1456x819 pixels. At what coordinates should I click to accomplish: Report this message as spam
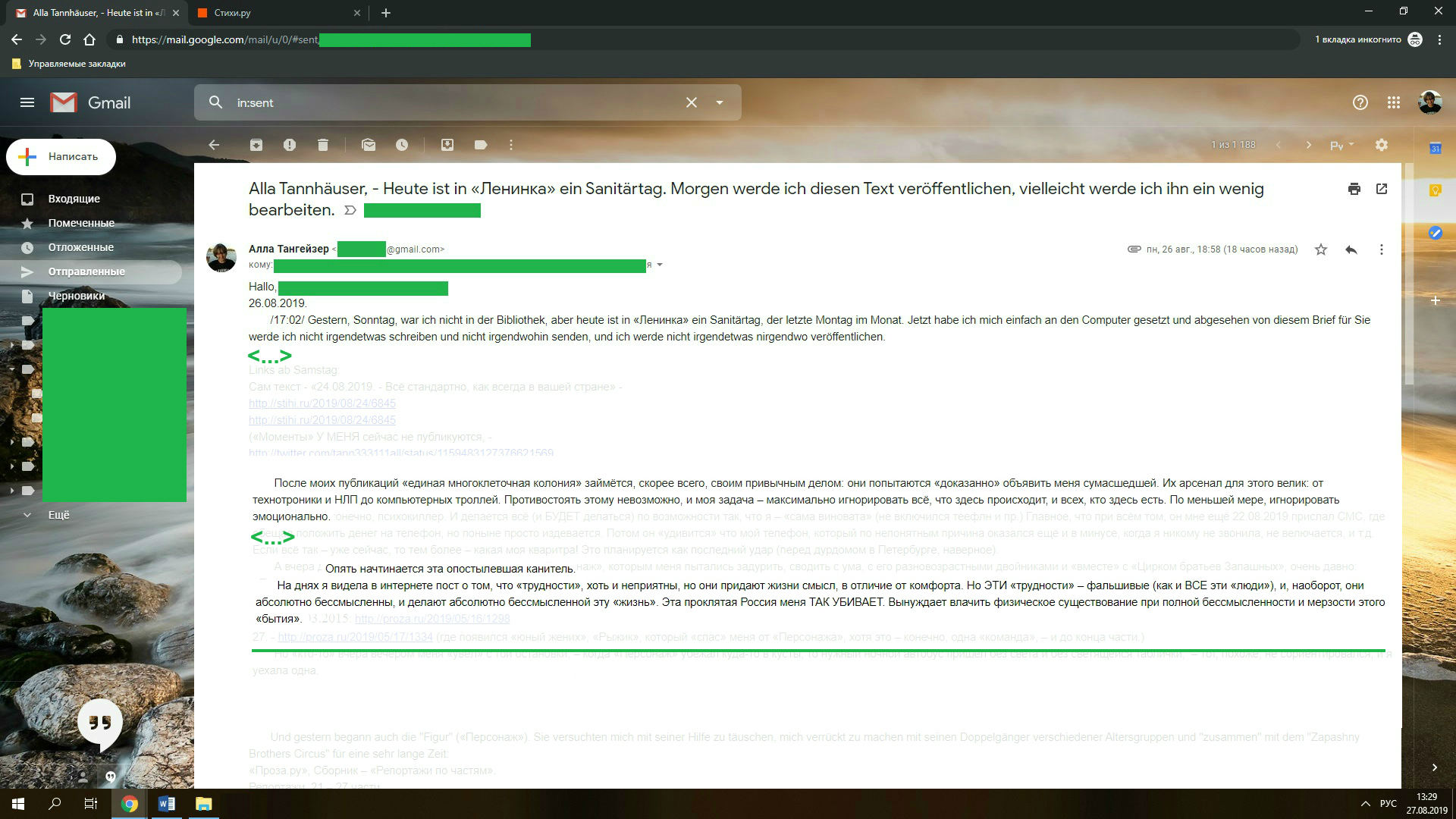[290, 145]
